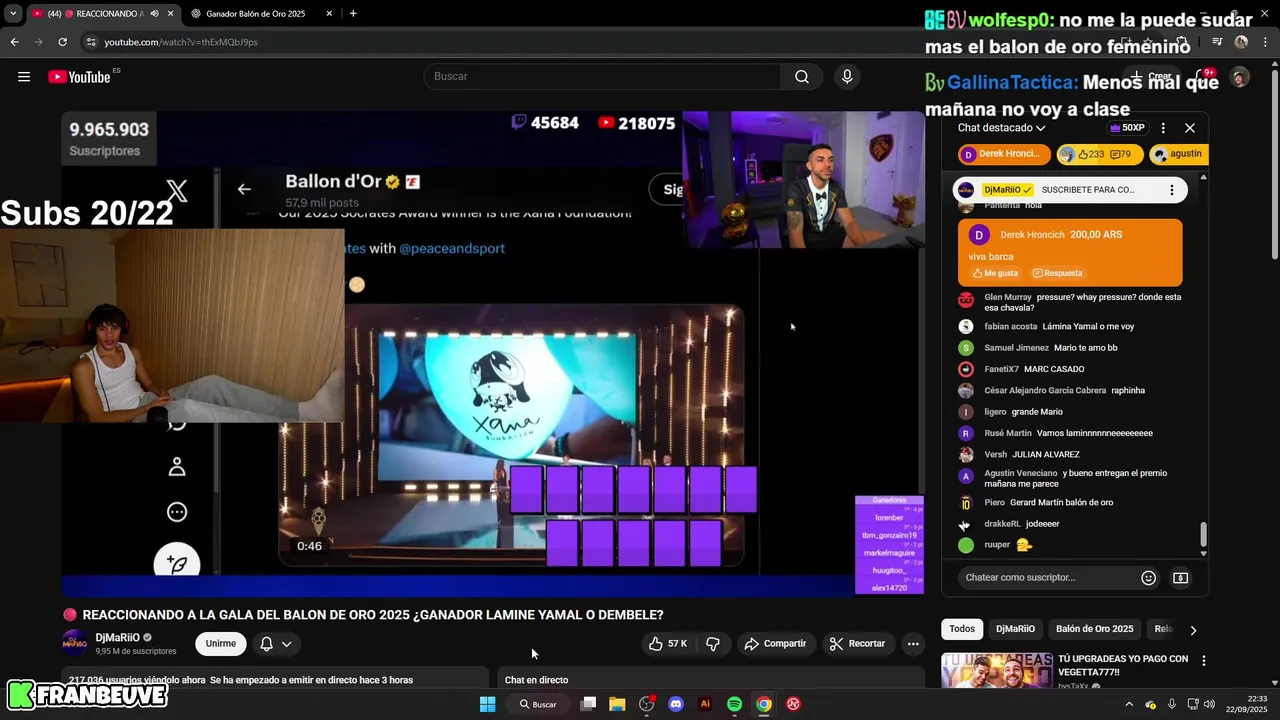Image resolution: width=1280 pixels, height=720 pixels.
Task: Clip the video with Recortar button
Action: [858, 644]
